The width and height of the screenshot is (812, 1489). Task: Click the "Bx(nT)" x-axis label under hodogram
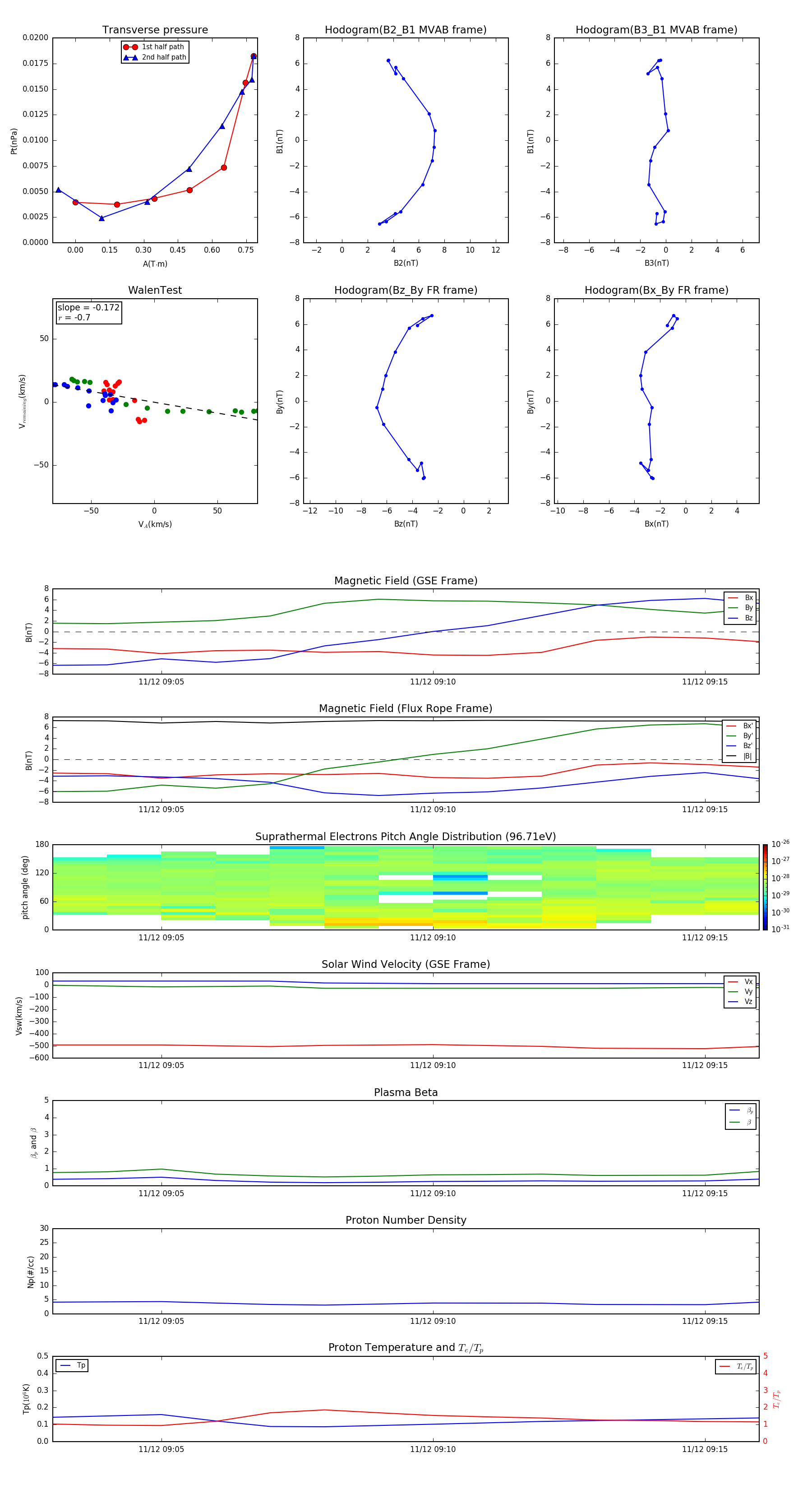[x=656, y=524]
